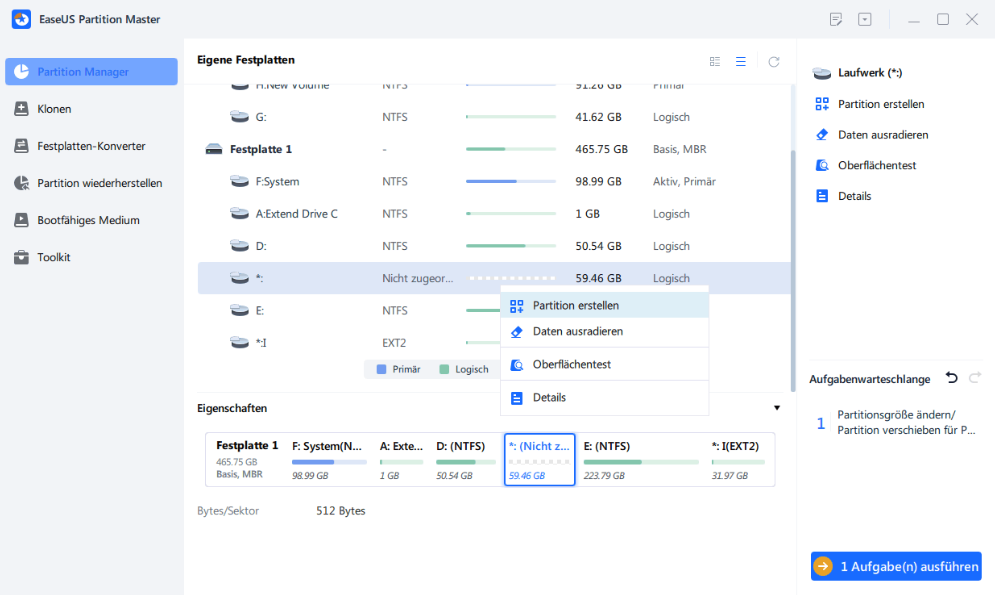
Task: Click the 1 Aufgabe(n) ausführen button
Action: click(896, 566)
